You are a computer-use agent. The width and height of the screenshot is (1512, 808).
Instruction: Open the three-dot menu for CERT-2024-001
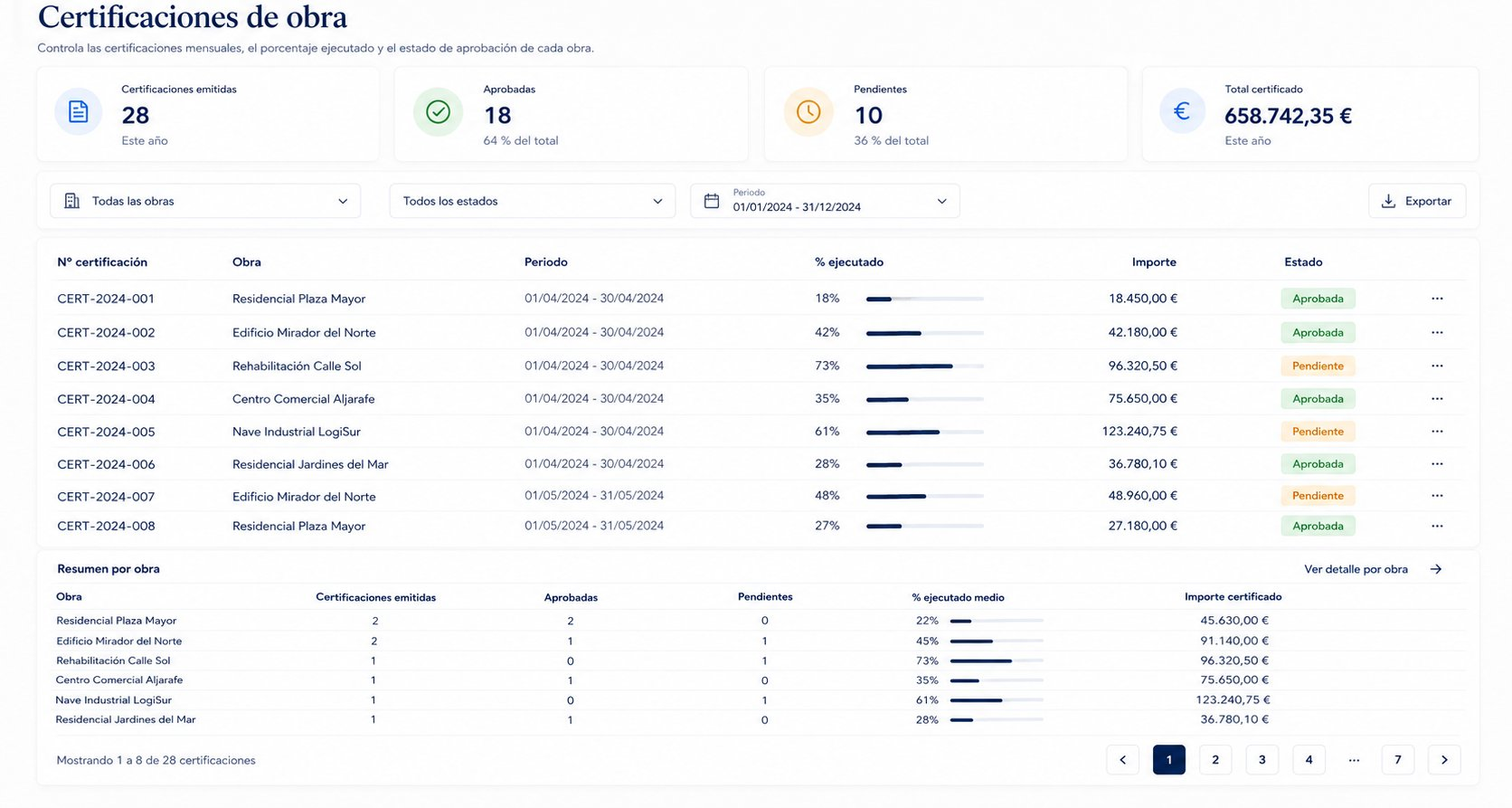1437,299
